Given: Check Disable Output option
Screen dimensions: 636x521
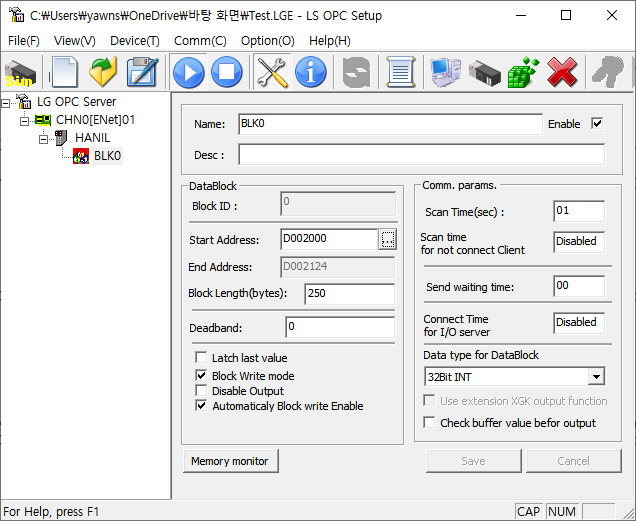Looking at the screenshot, I should point(201,390).
